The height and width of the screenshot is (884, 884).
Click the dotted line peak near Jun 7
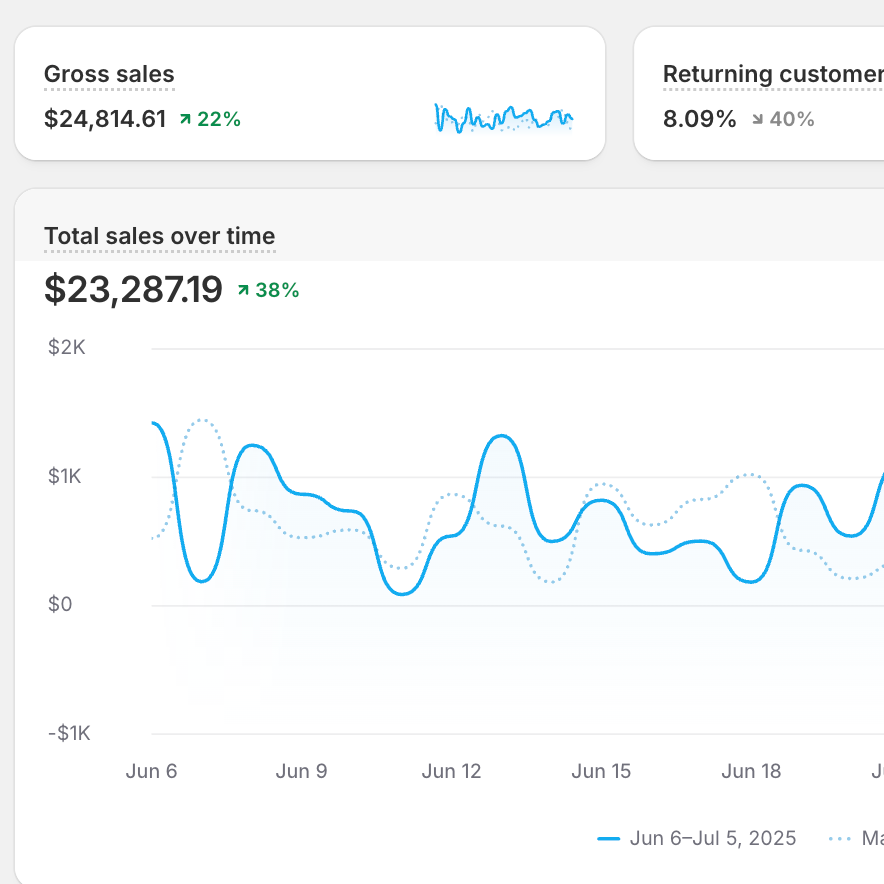202,420
